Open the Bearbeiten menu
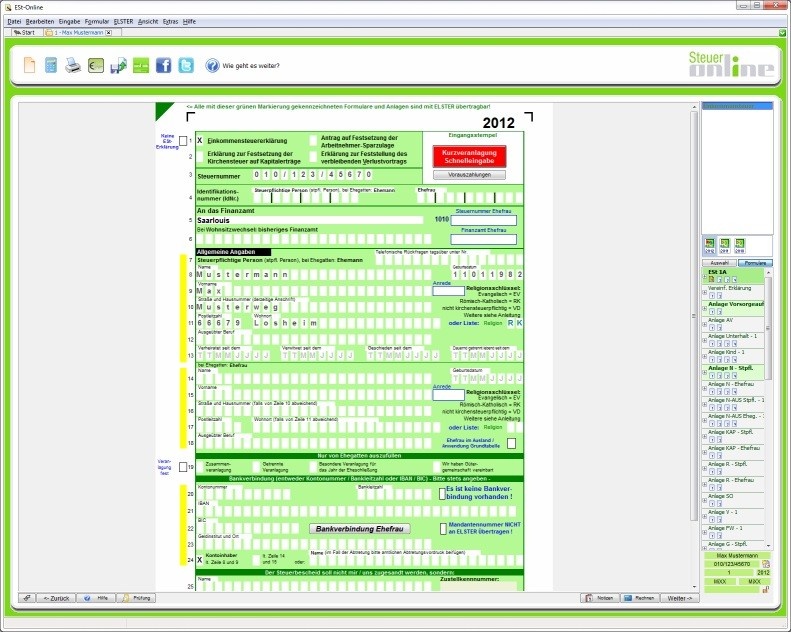 point(40,22)
